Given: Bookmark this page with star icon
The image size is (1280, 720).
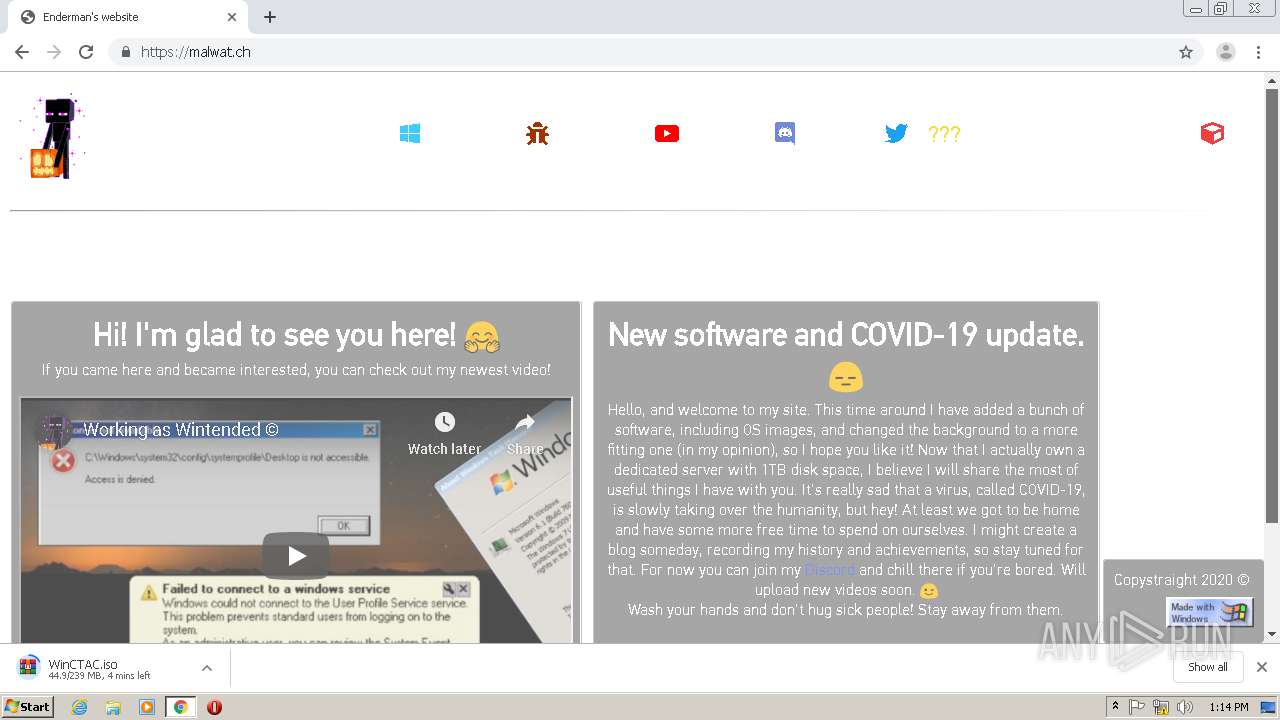Looking at the screenshot, I should pyautogui.click(x=1186, y=52).
